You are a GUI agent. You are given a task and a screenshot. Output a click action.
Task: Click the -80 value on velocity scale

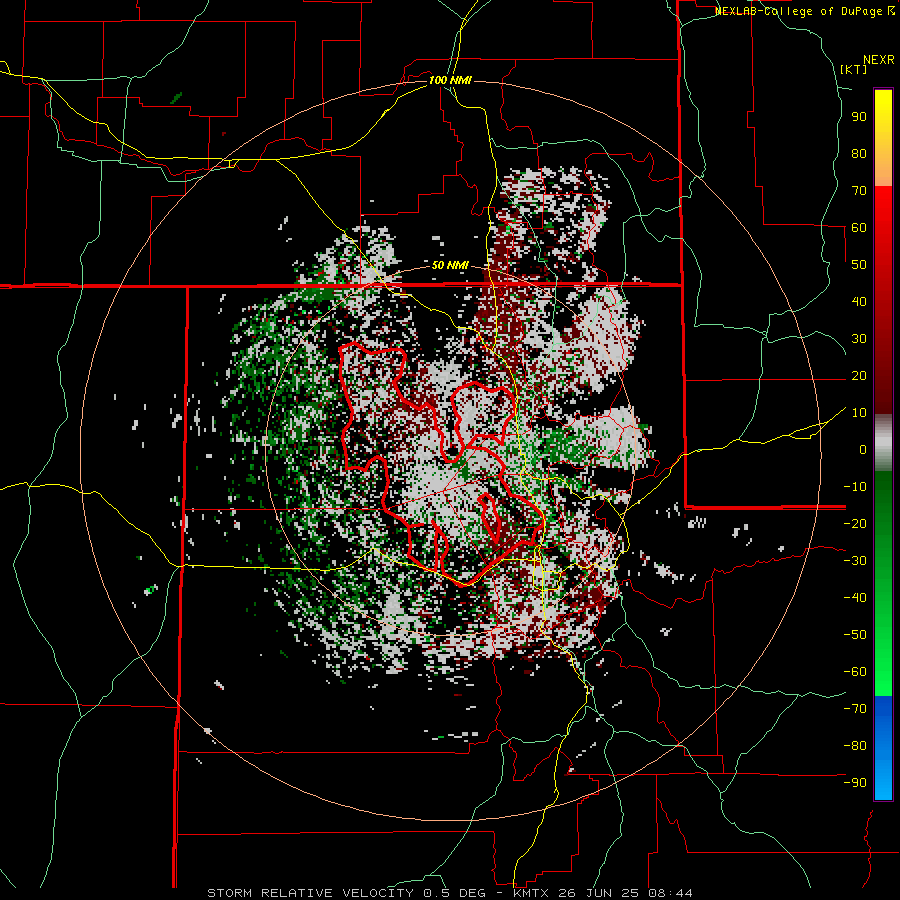(855, 746)
